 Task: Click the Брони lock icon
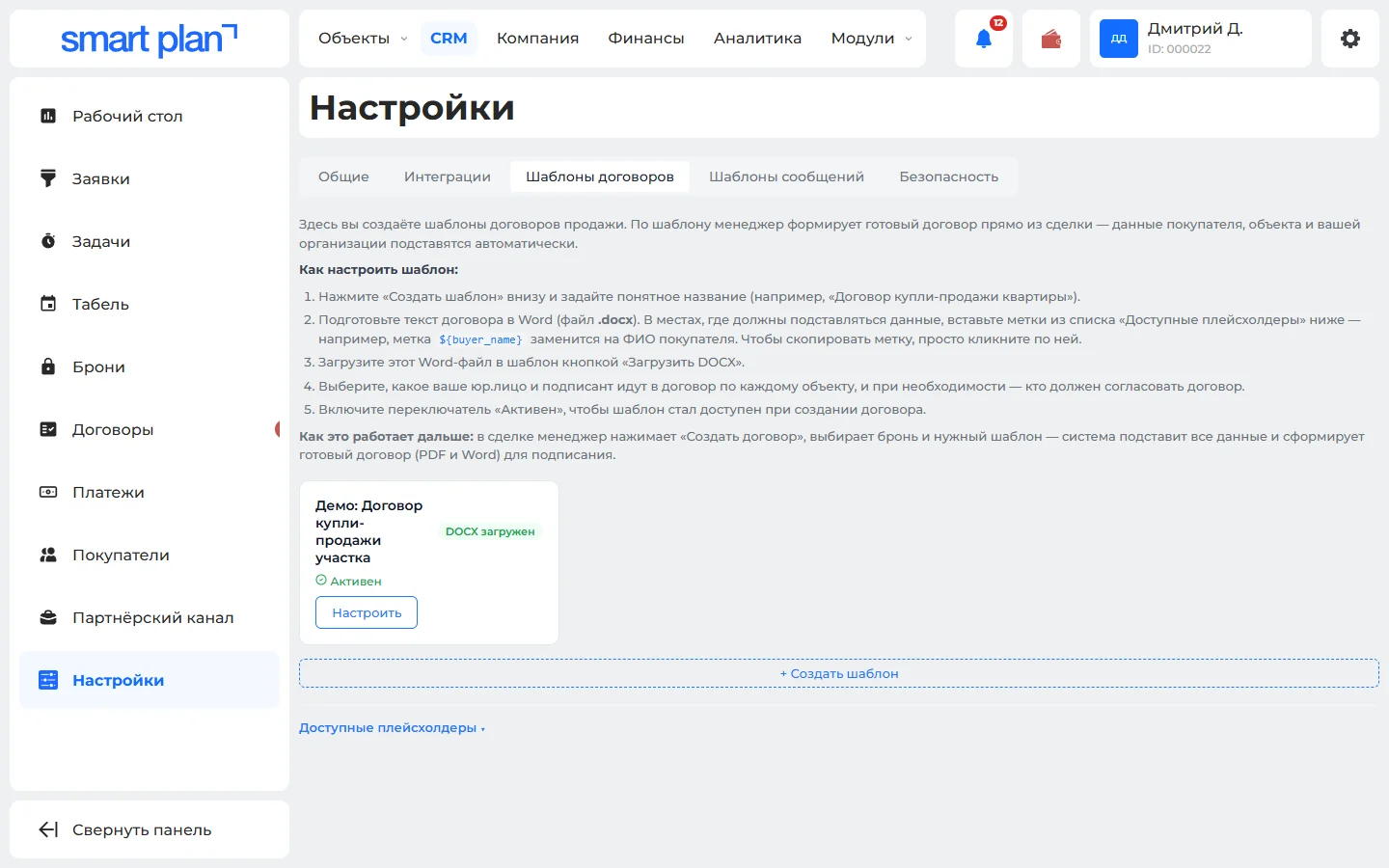[48, 366]
